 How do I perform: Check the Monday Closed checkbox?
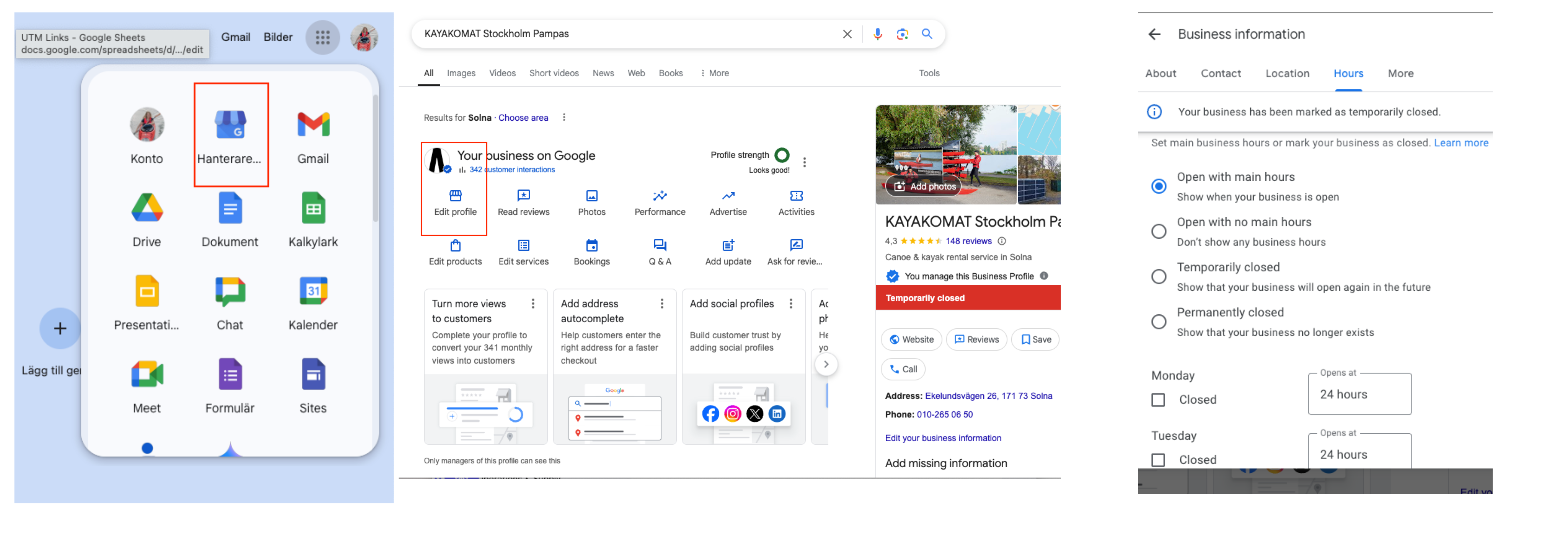click(x=1158, y=400)
